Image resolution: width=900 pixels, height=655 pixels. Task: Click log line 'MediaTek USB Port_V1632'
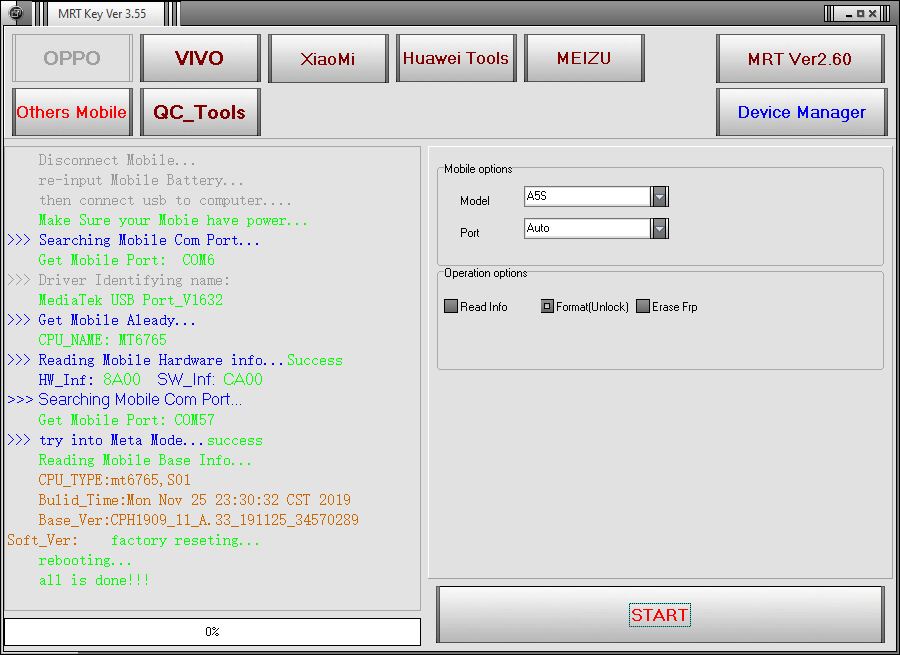click(130, 300)
